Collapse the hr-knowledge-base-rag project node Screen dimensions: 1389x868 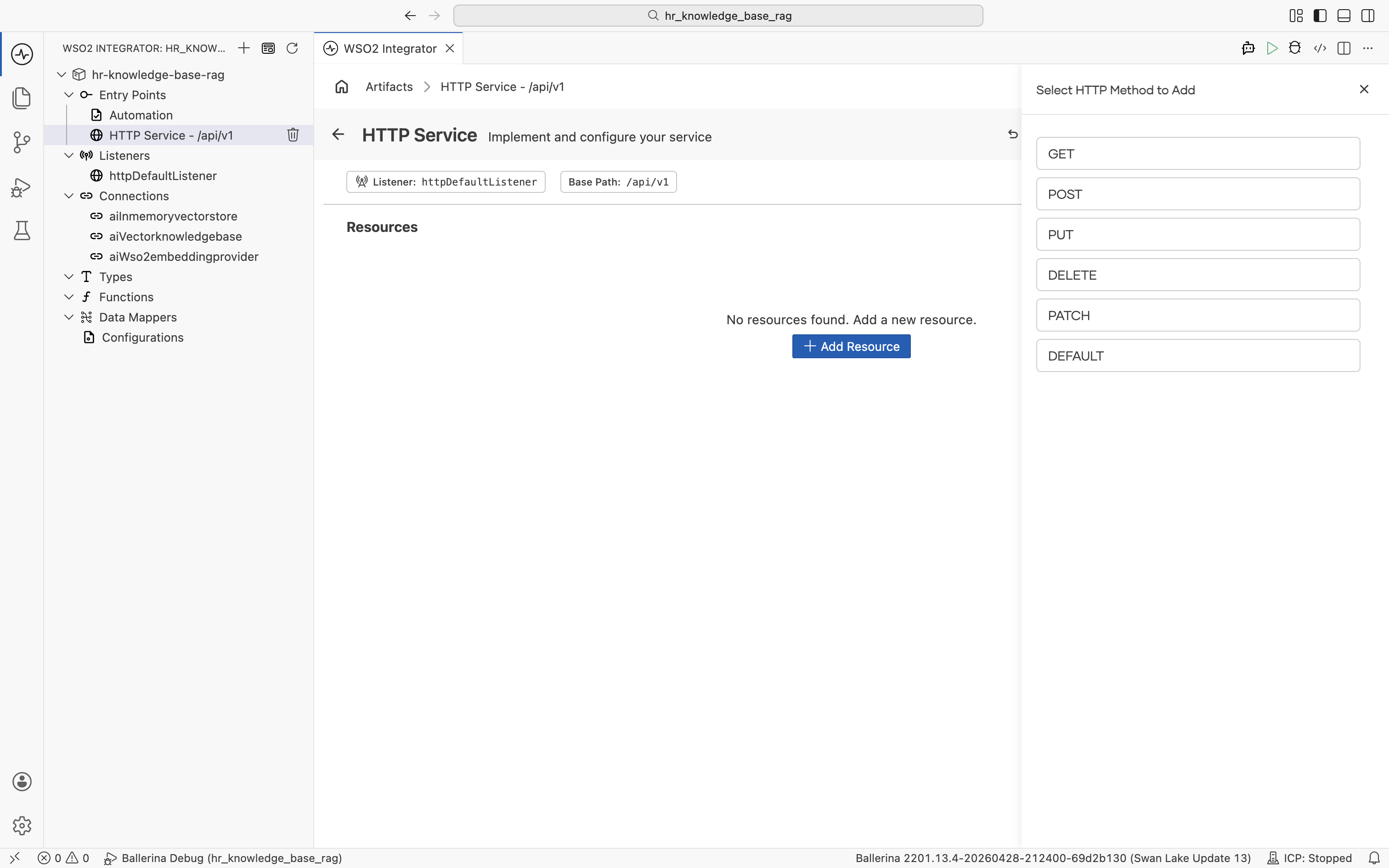tap(62, 74)
